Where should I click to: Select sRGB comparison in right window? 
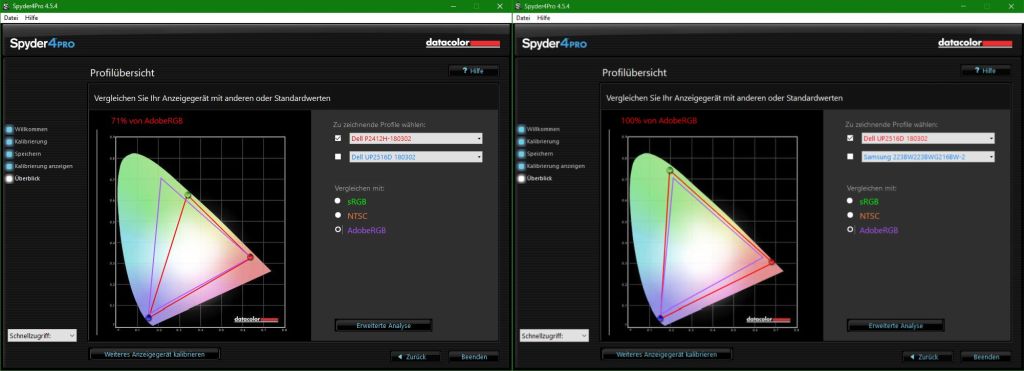coord(850,201)
